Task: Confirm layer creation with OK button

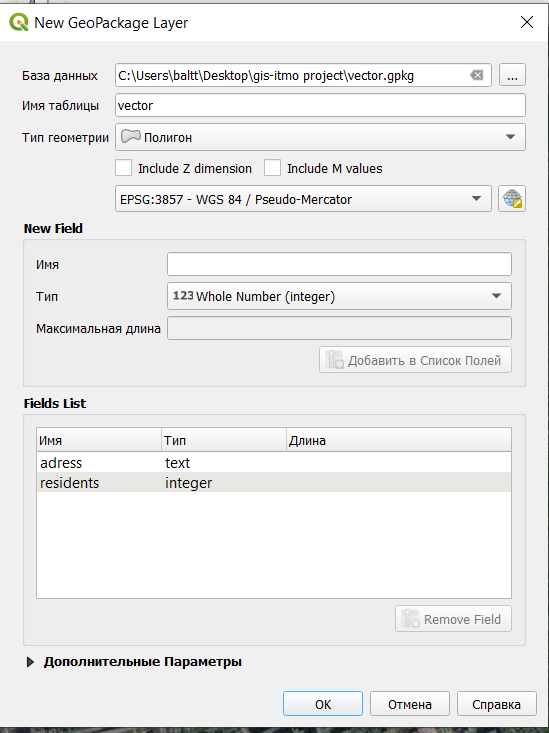Action: point(323,704)
